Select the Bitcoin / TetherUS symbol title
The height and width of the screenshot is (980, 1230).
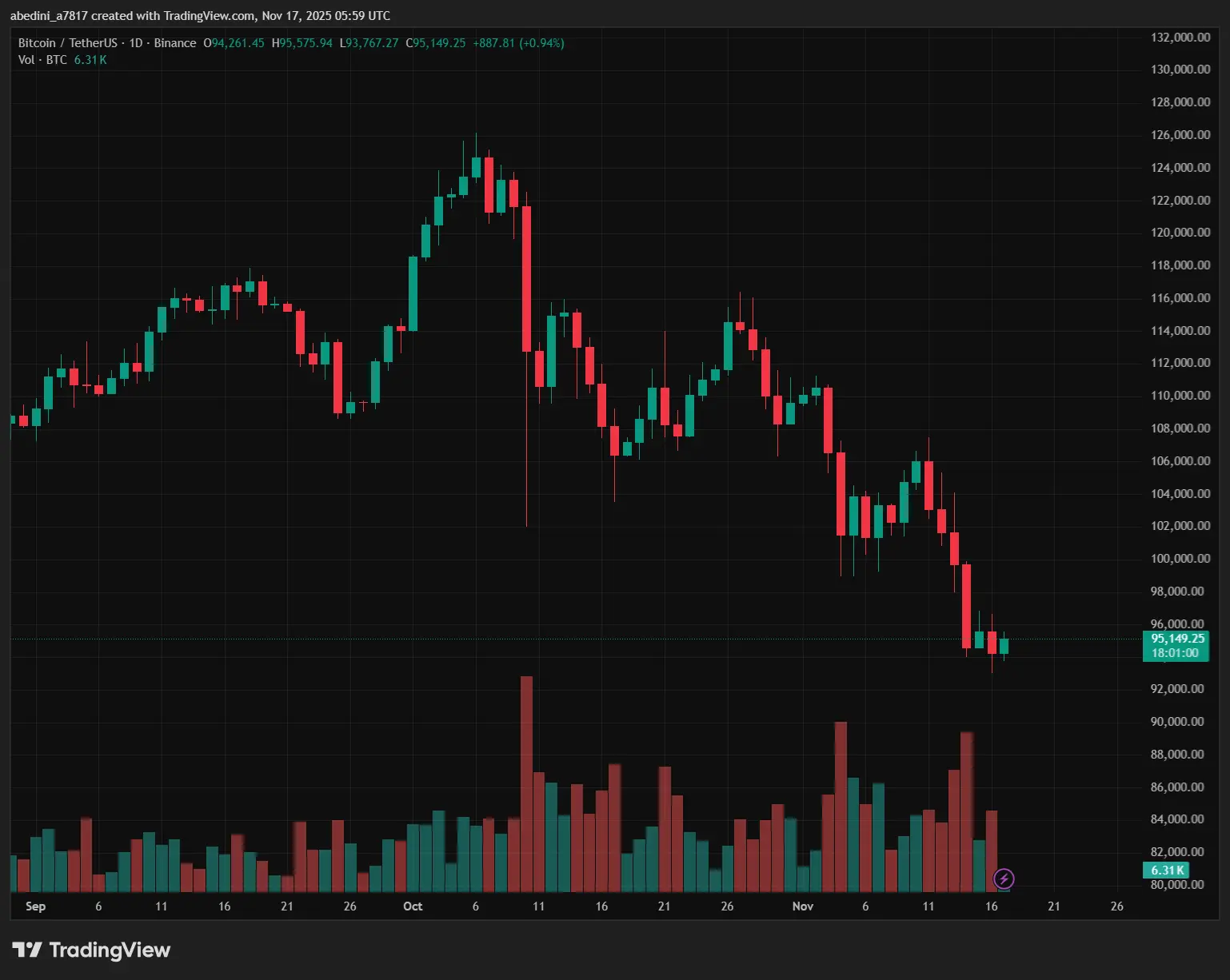pyautogui.click(x=67, y=43)
